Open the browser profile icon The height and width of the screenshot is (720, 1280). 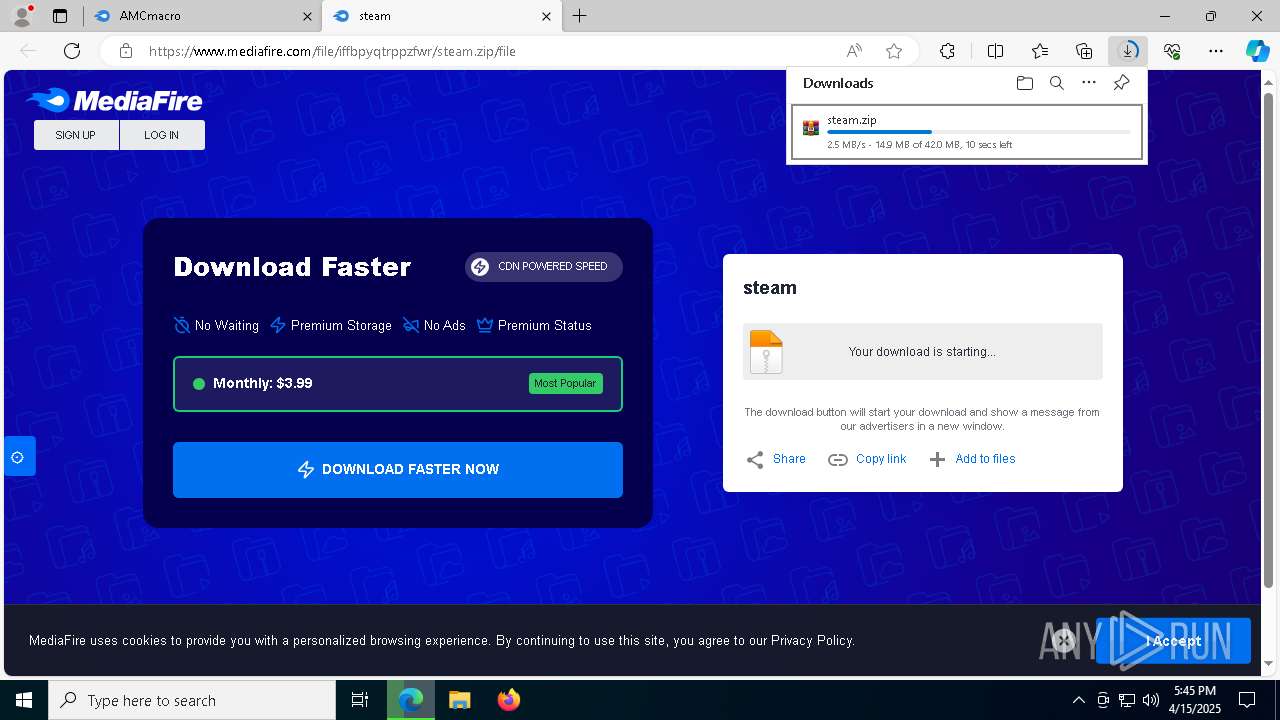click(x=22, y=16)
